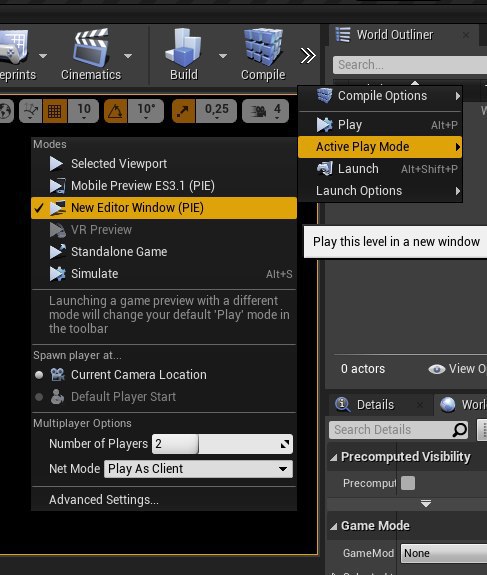487x575 pixels.
Task: Expand Build options dropdown arrow
Action: pyautogui.click(x=223, y=56)
